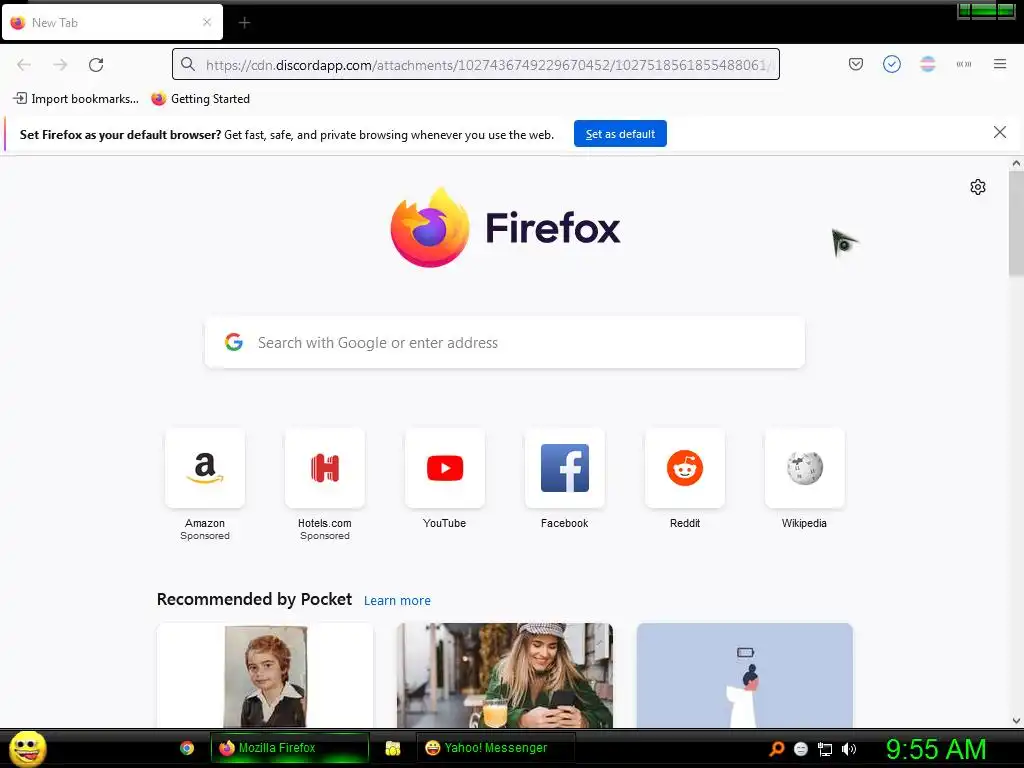Click the smiley face tray icon
Image resolution: width=1024 pixels, height=768 pixels.
(801, 749)
